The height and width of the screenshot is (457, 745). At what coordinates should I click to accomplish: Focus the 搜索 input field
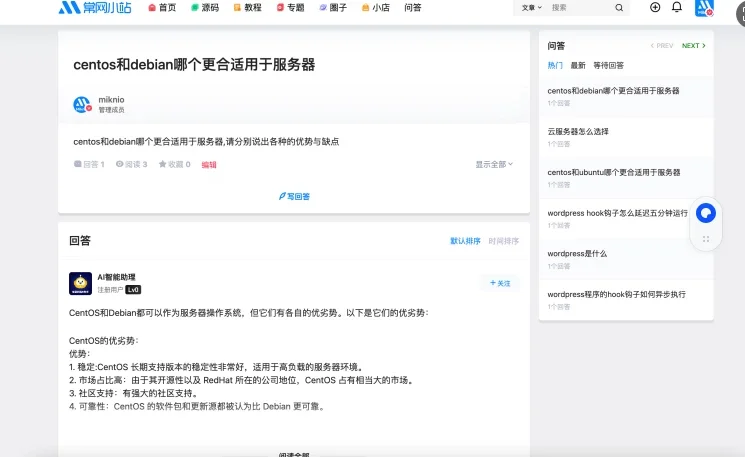click(x=580, y=8)
